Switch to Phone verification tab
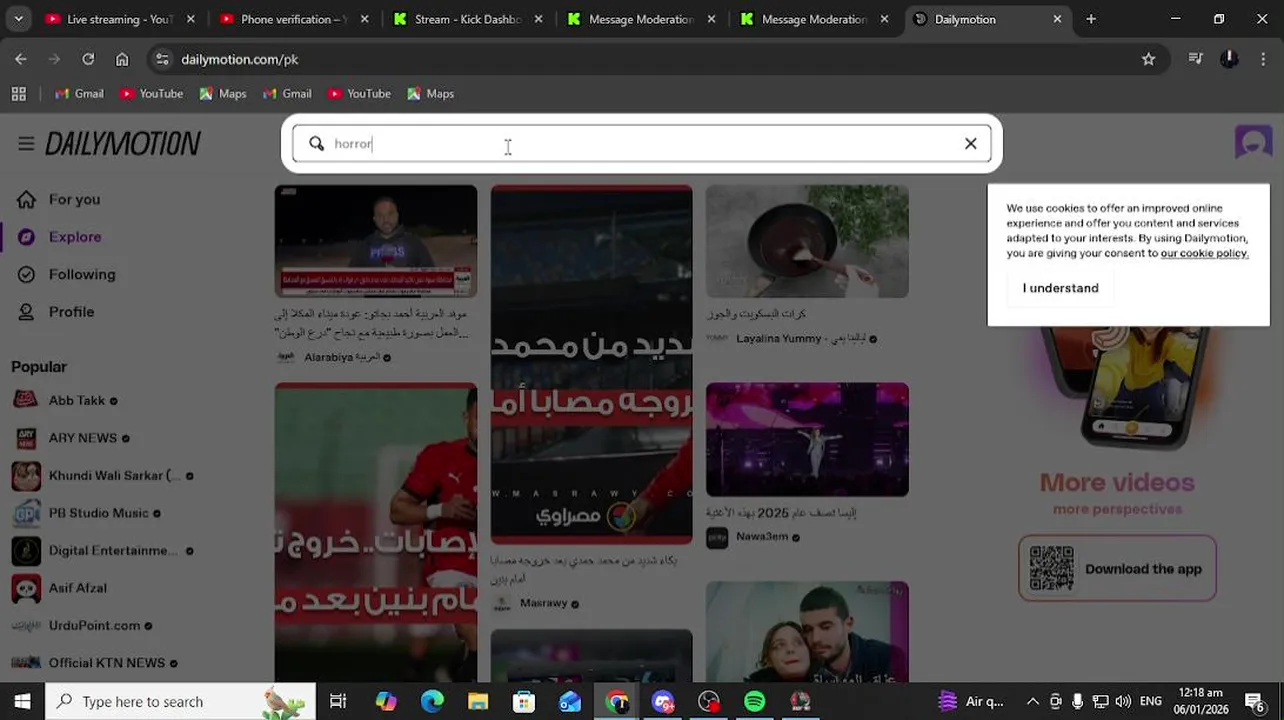The width and height of the screenshot is (1284, 720). pos(293,19)
